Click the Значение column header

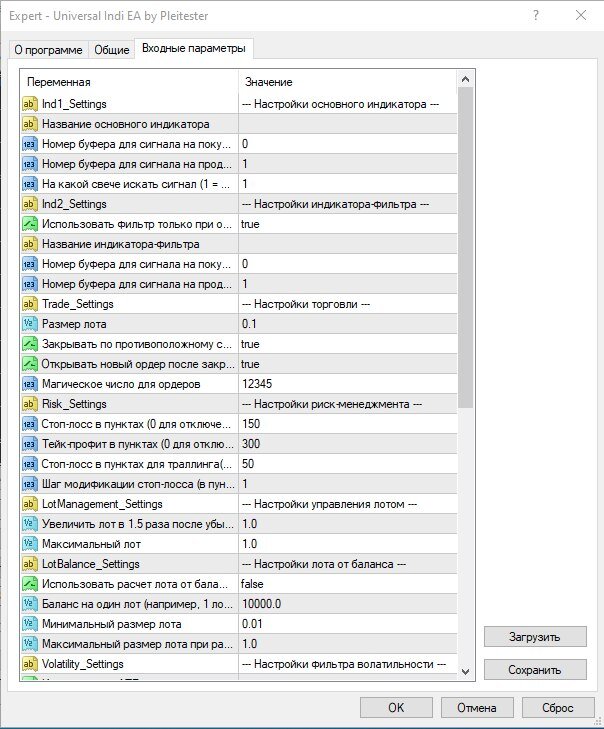click(348, 82)
